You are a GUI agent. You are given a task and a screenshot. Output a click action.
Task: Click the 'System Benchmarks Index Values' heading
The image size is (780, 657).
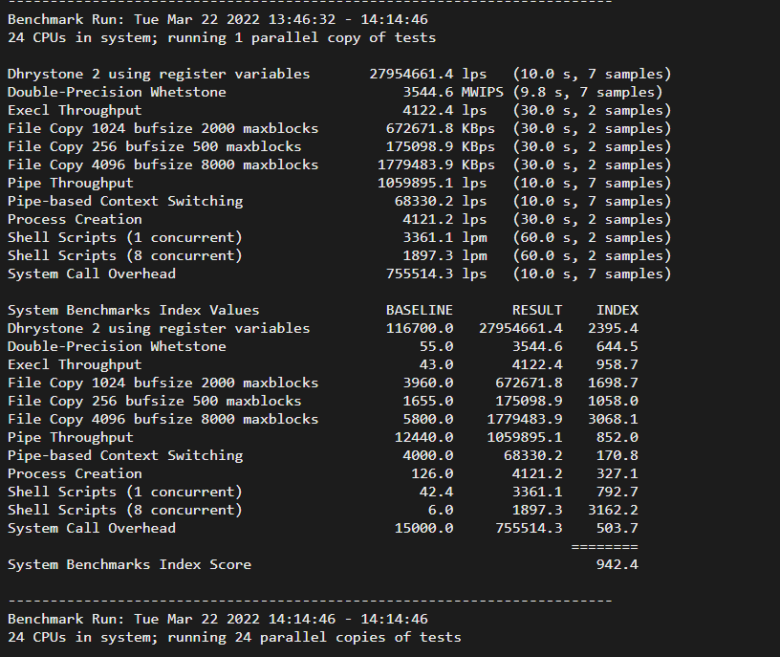pyautogui.click(x=133, y=310)
